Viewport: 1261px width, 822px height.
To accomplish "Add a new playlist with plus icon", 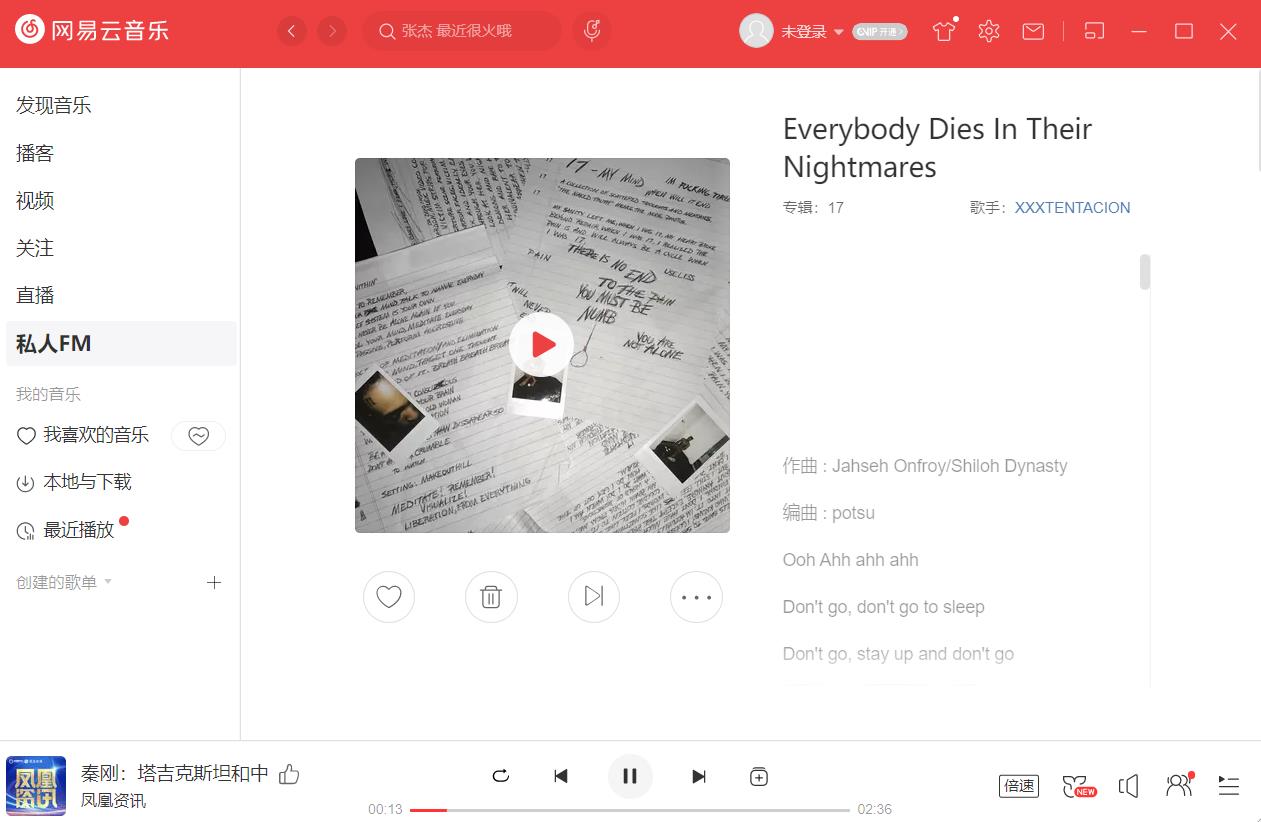I will pyautogui.click(x=213, y=582).
